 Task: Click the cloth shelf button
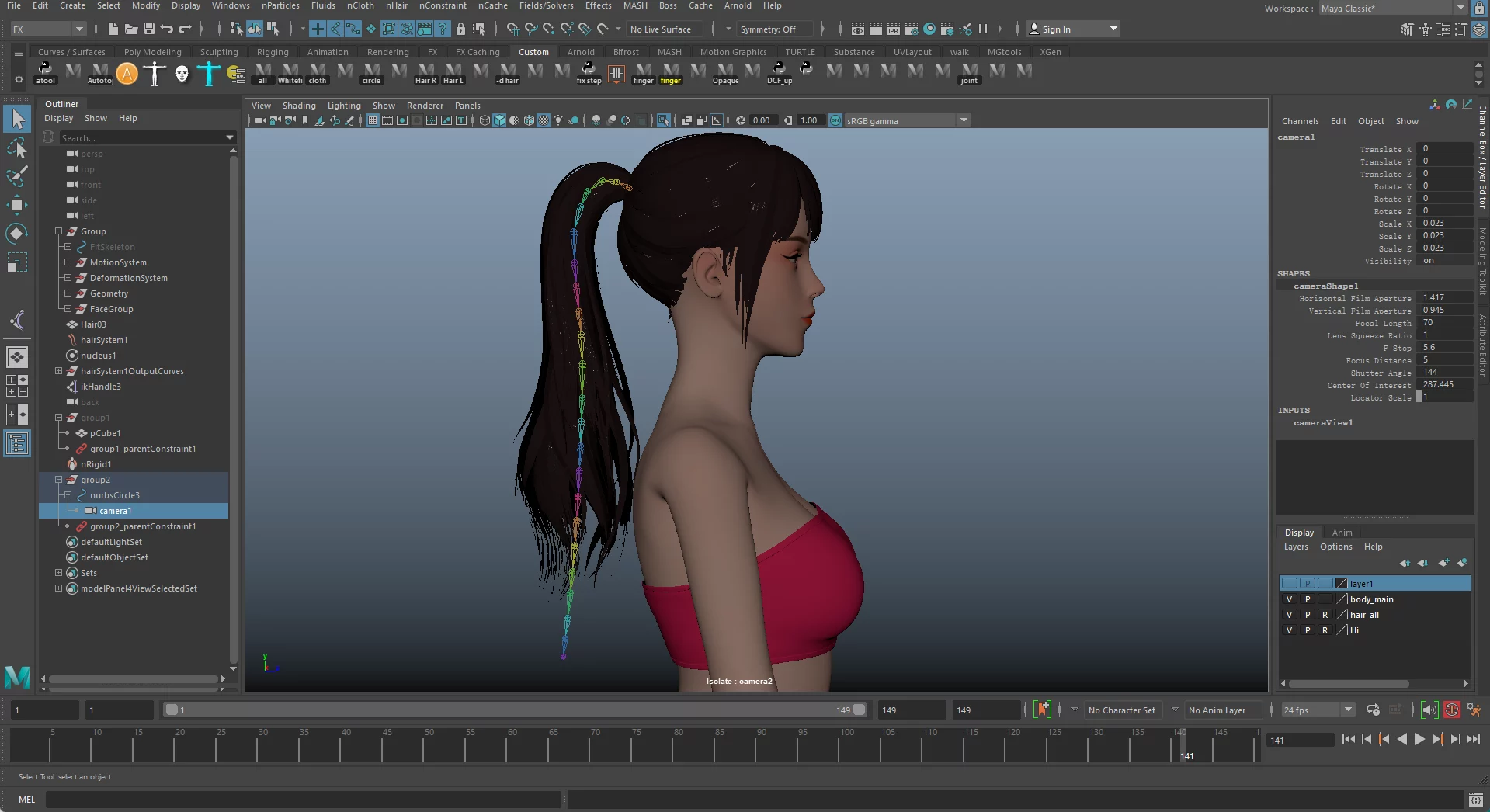click(318, 73)
